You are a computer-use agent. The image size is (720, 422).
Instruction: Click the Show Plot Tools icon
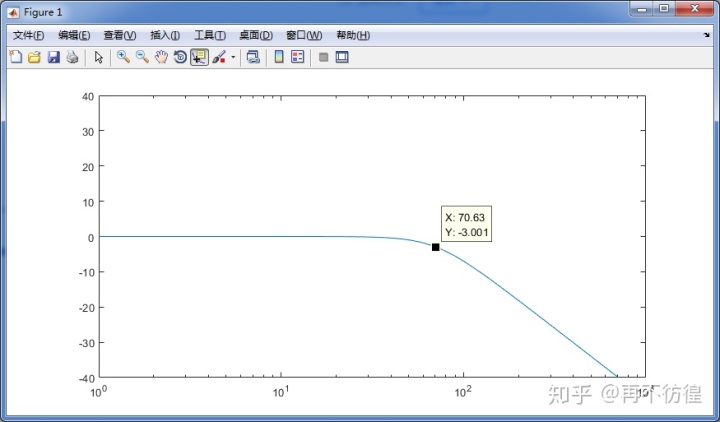(342, 57)
